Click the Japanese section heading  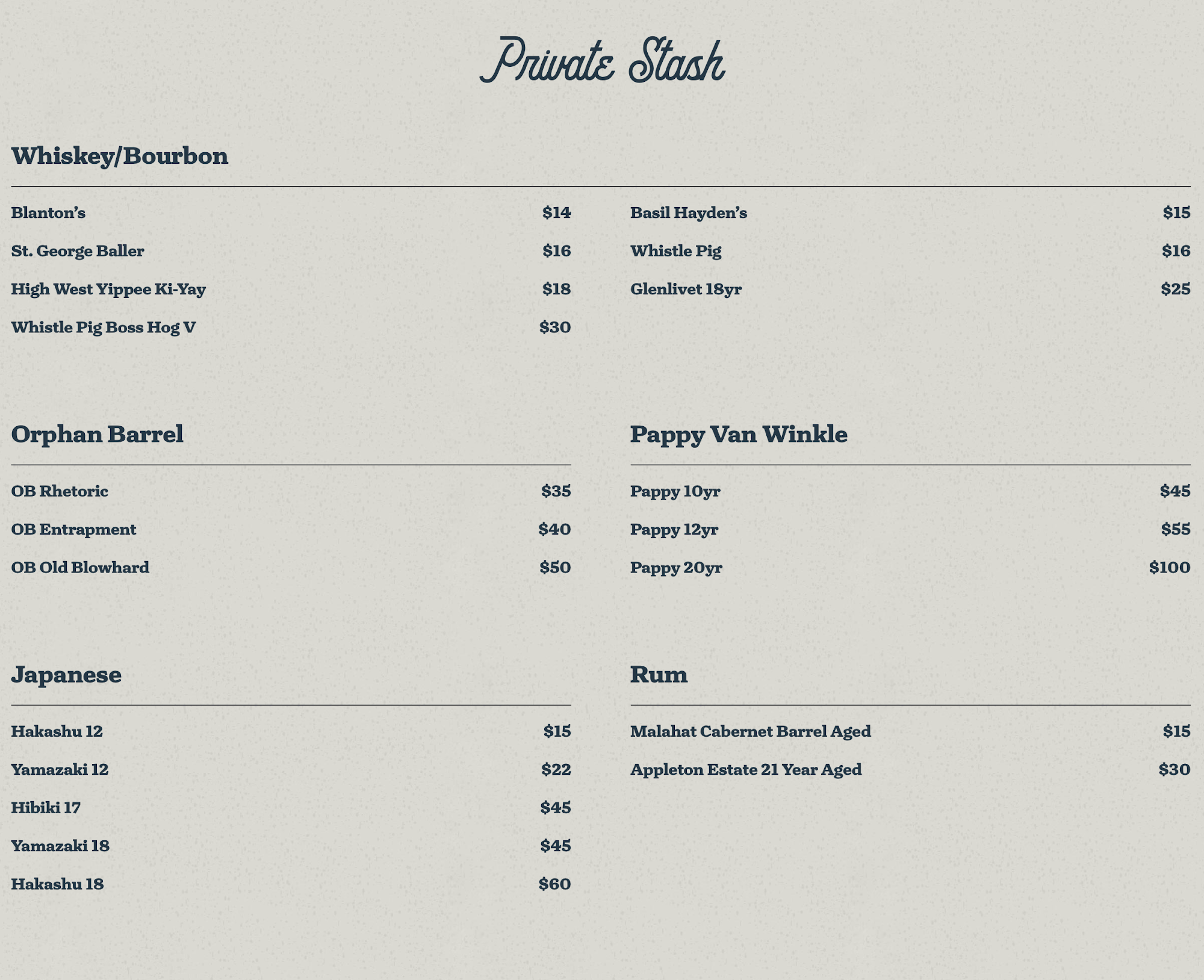point(66,674)
